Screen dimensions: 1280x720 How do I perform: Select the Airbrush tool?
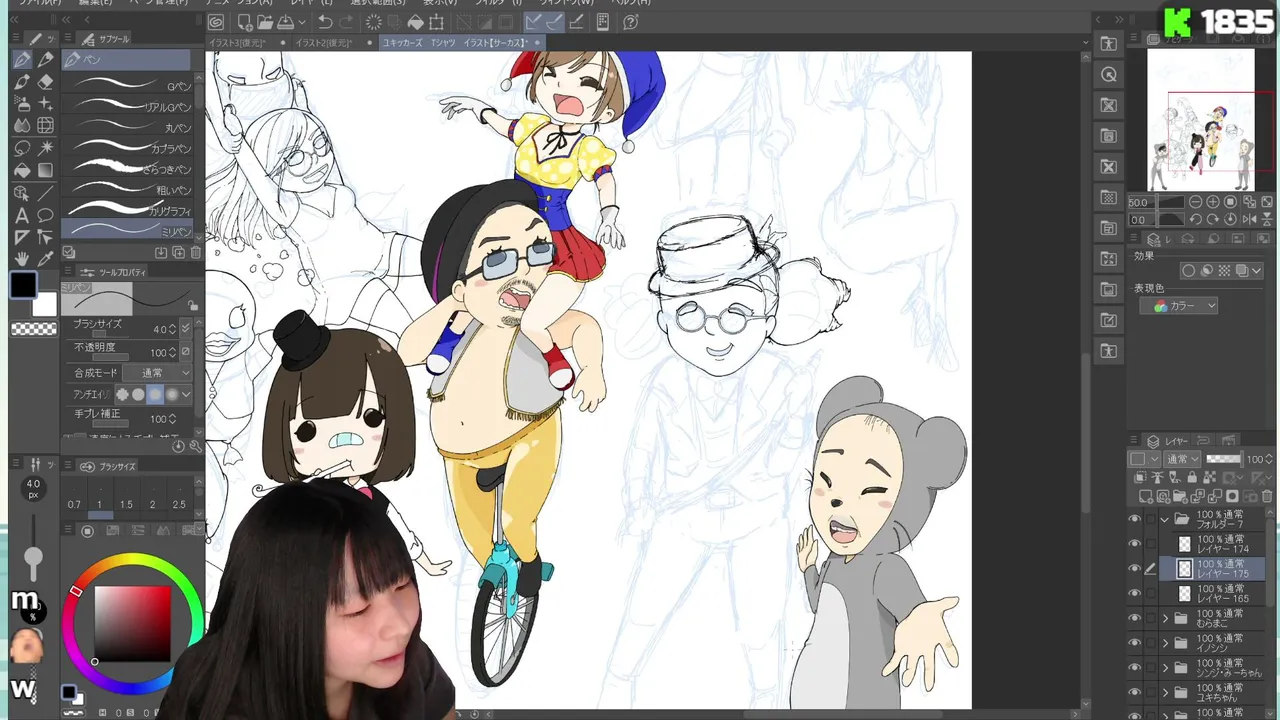point(22,104)
